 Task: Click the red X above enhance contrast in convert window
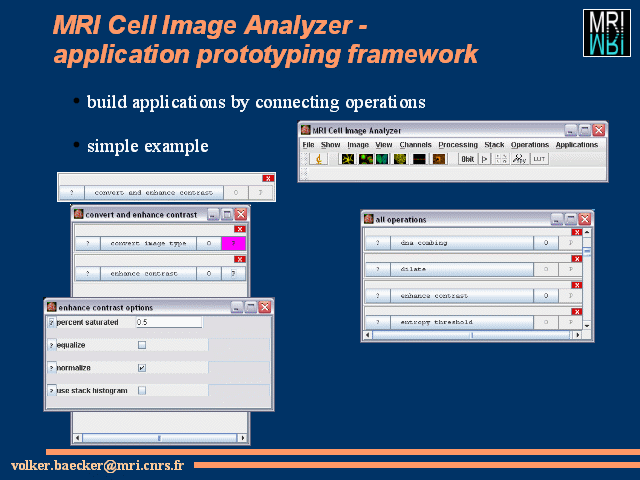pos(240,259)
